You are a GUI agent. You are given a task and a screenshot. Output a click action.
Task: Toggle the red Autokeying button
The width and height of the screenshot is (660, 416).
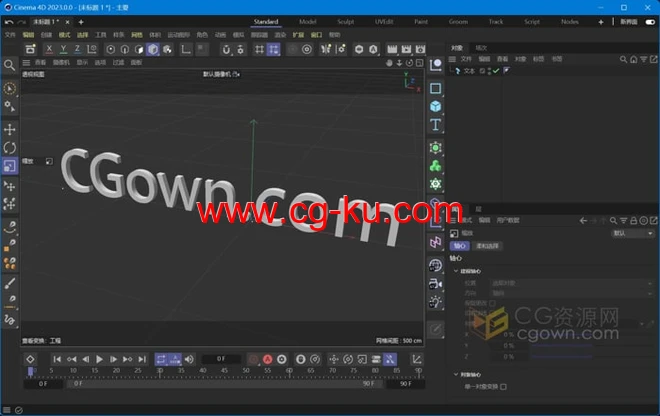point(267,359)
